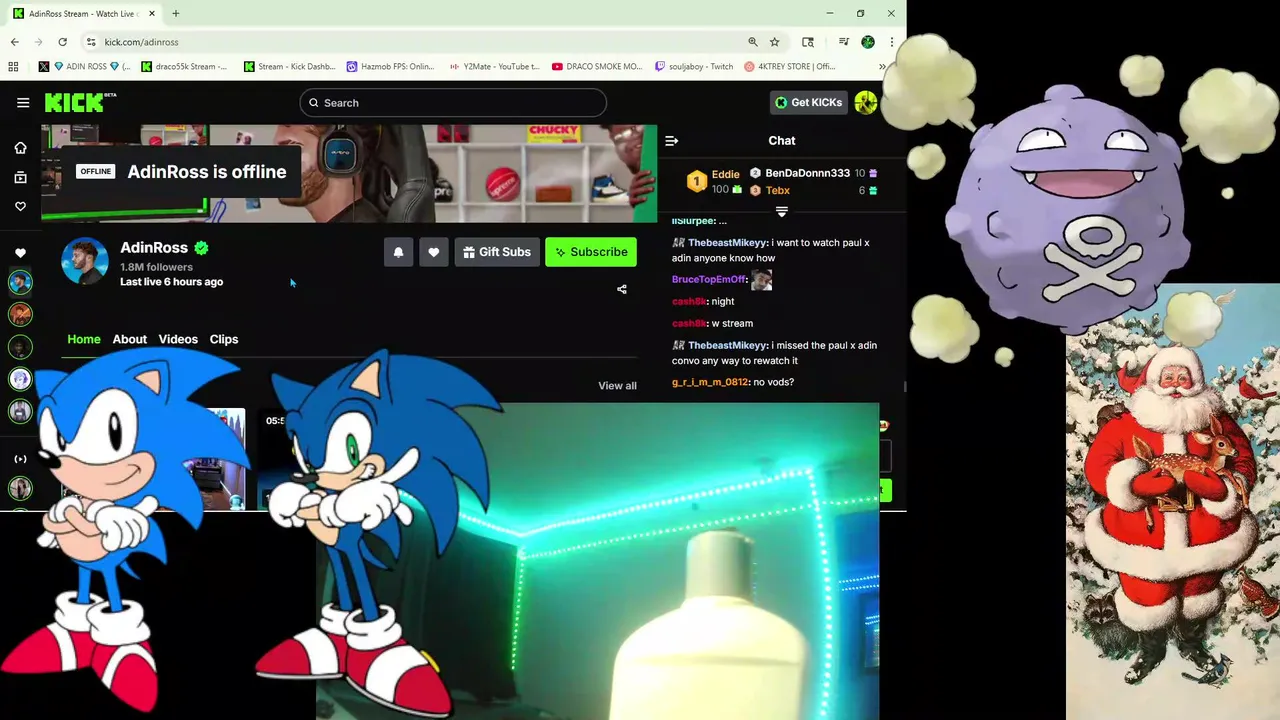The image size is (1280, 720).
Task: Open the draco55k Stream bookmark
Action: [185, 67]
